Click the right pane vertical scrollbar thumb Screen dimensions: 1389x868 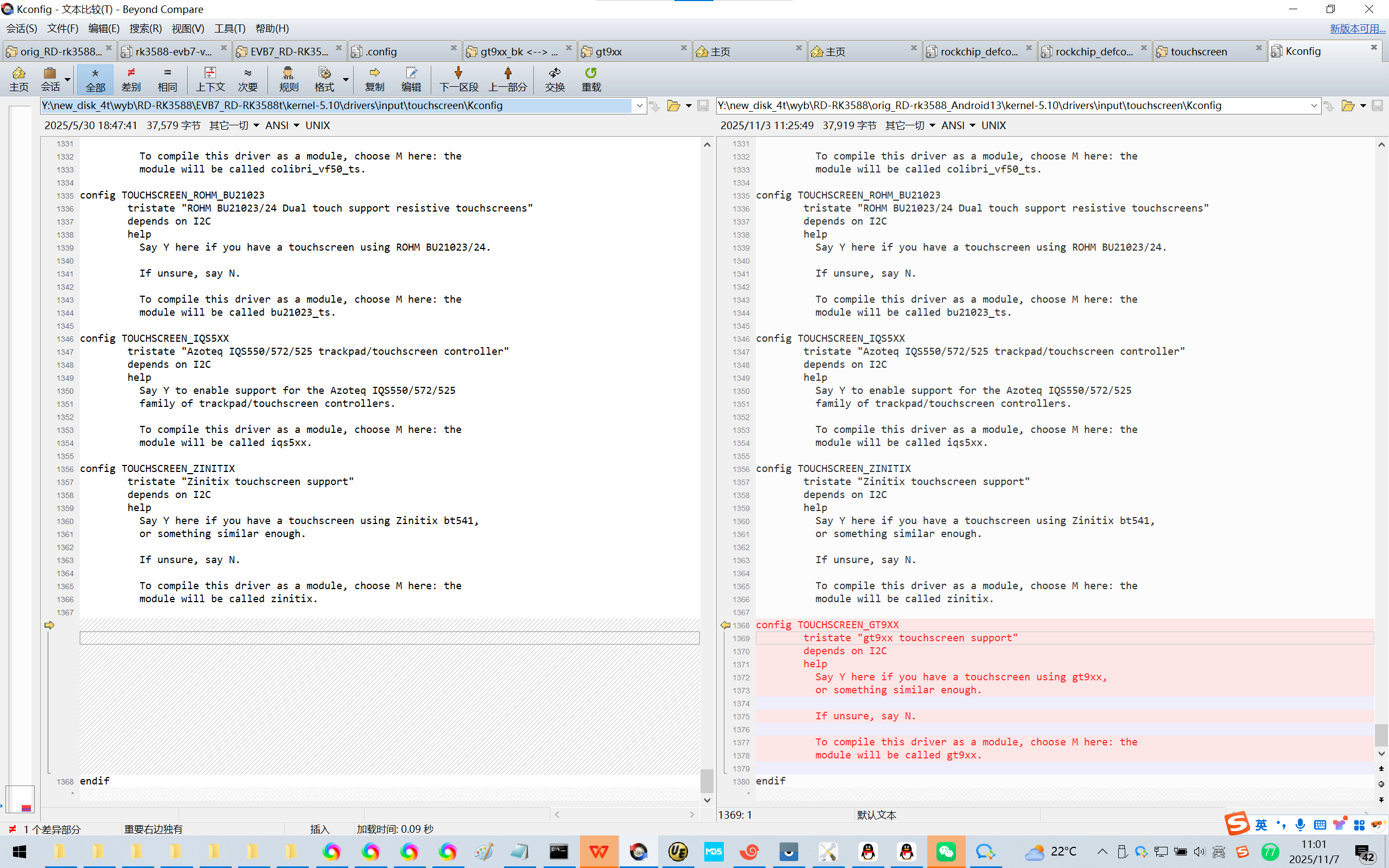click(x=1381, y=735)
